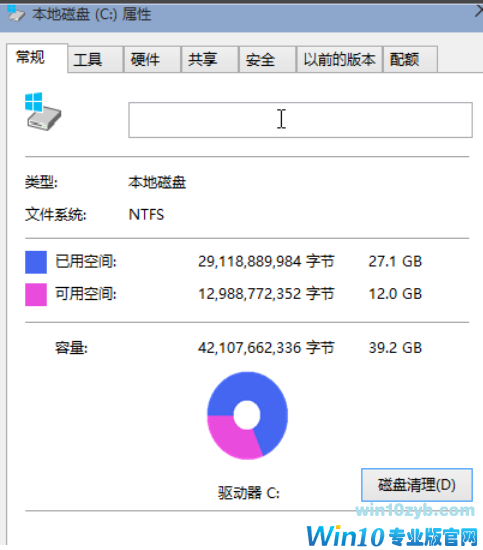Switch to the 工具 tab
483x550 pixels.
click(95, 59)
